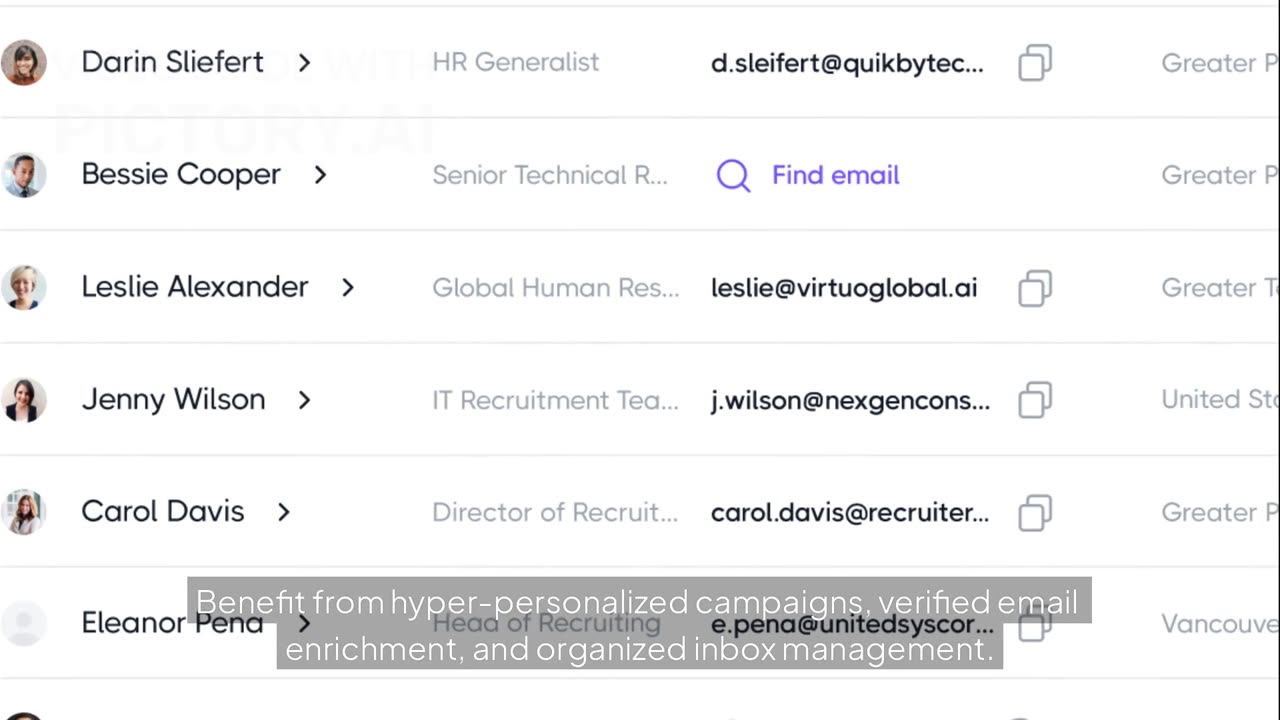Click leslie@virtuoglobal.ai email address
The width and height of the screenshot is (1280, 720).
(x=843, y=288)
